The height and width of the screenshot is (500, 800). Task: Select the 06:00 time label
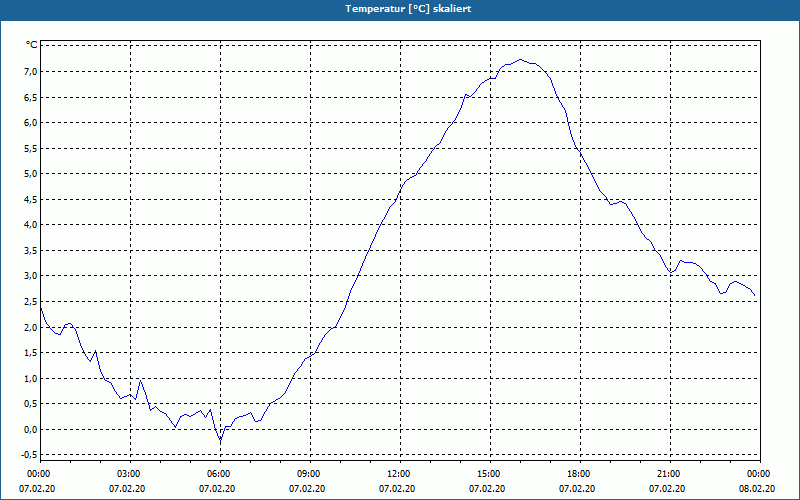tap(220, 474)
